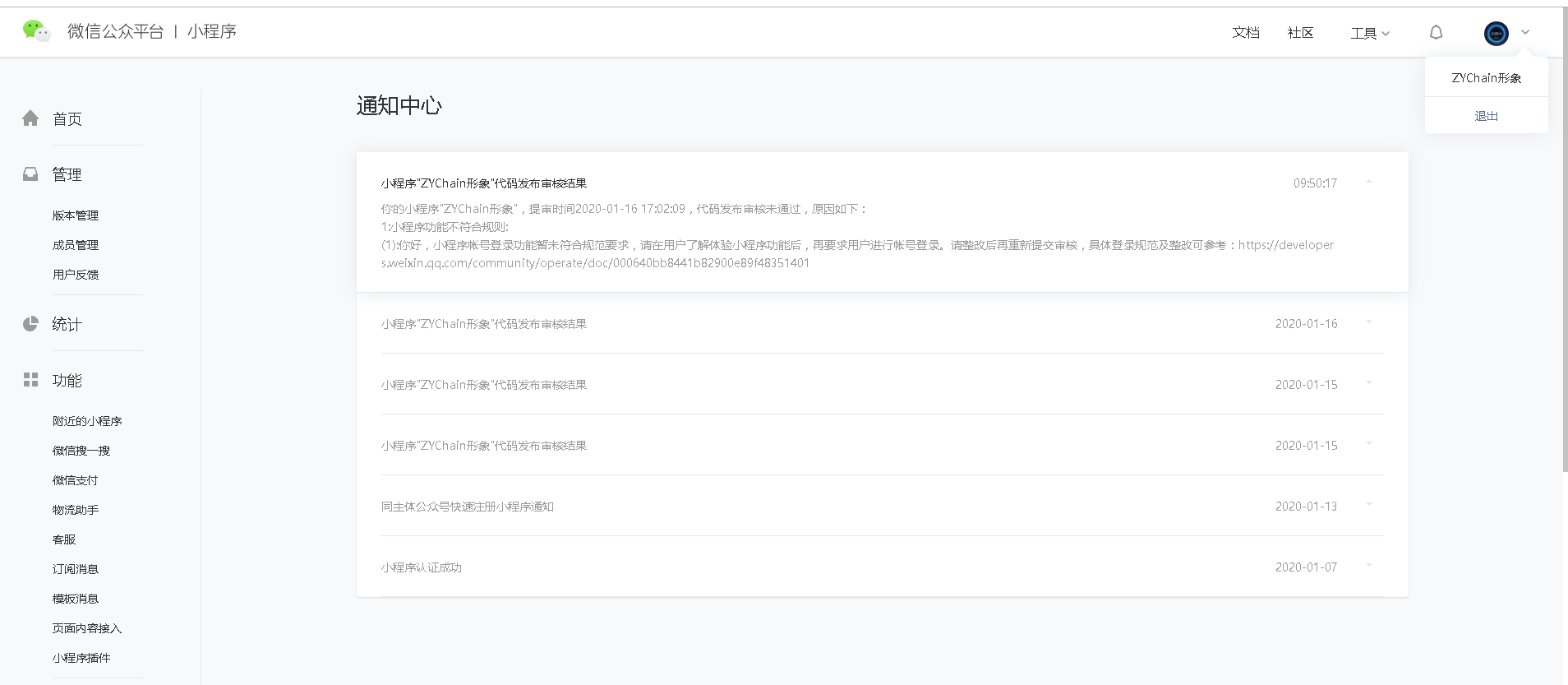This screenshot has height=685, width=1568.
Task: Click the 管理 inbox icon
Action: click(x=30, y=174)
